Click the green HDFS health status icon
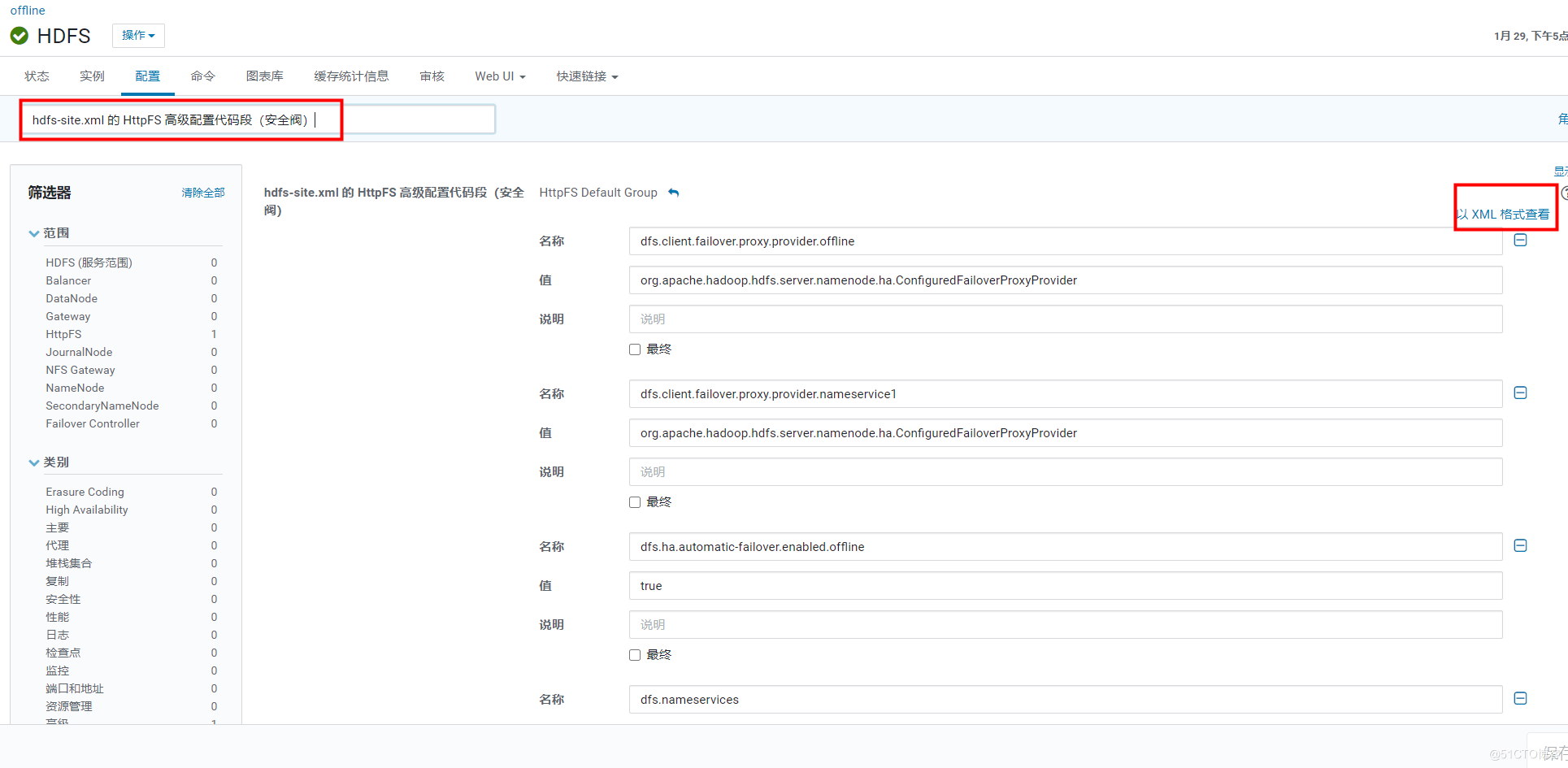Viewport: 1568px width, 768px height. tap(20, 36)
